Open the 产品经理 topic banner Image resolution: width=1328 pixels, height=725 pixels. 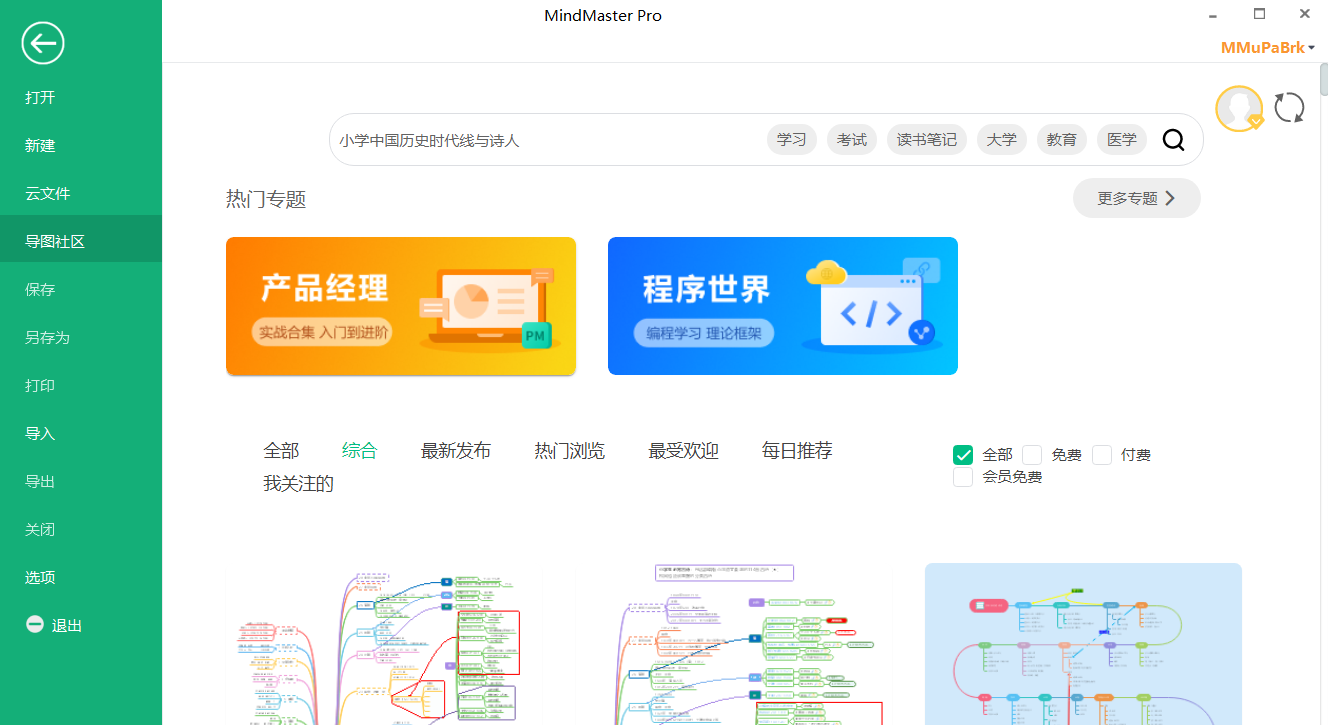(400, 306)
